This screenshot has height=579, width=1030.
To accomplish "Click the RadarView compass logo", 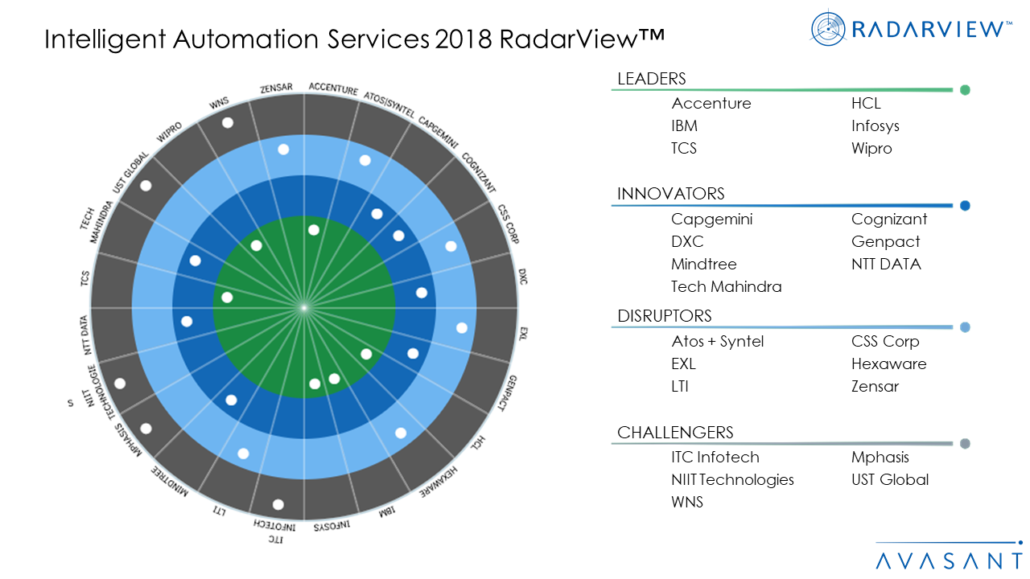I will (x=826, y=28).
